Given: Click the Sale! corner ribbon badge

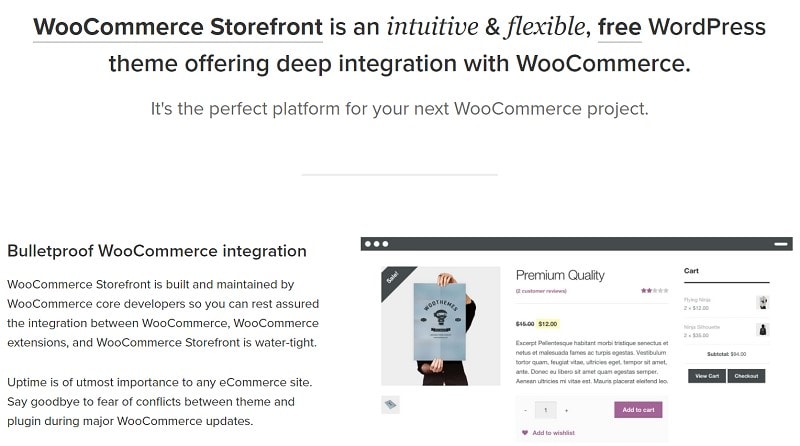Looking at the screenshot, I should coord(393,278).
